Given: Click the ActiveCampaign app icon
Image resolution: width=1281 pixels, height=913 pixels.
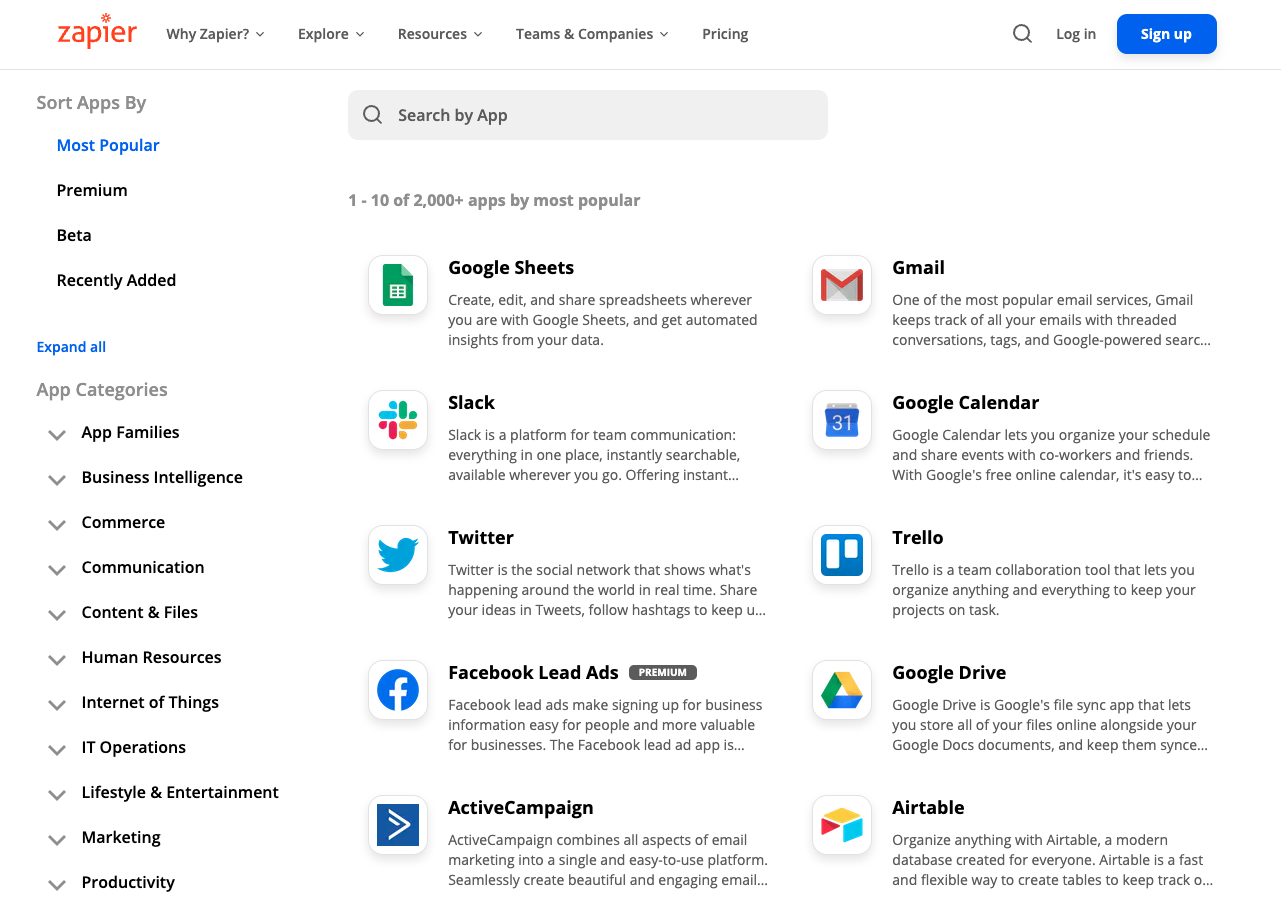Looking at the screenshot, I should tap(398, 825).
